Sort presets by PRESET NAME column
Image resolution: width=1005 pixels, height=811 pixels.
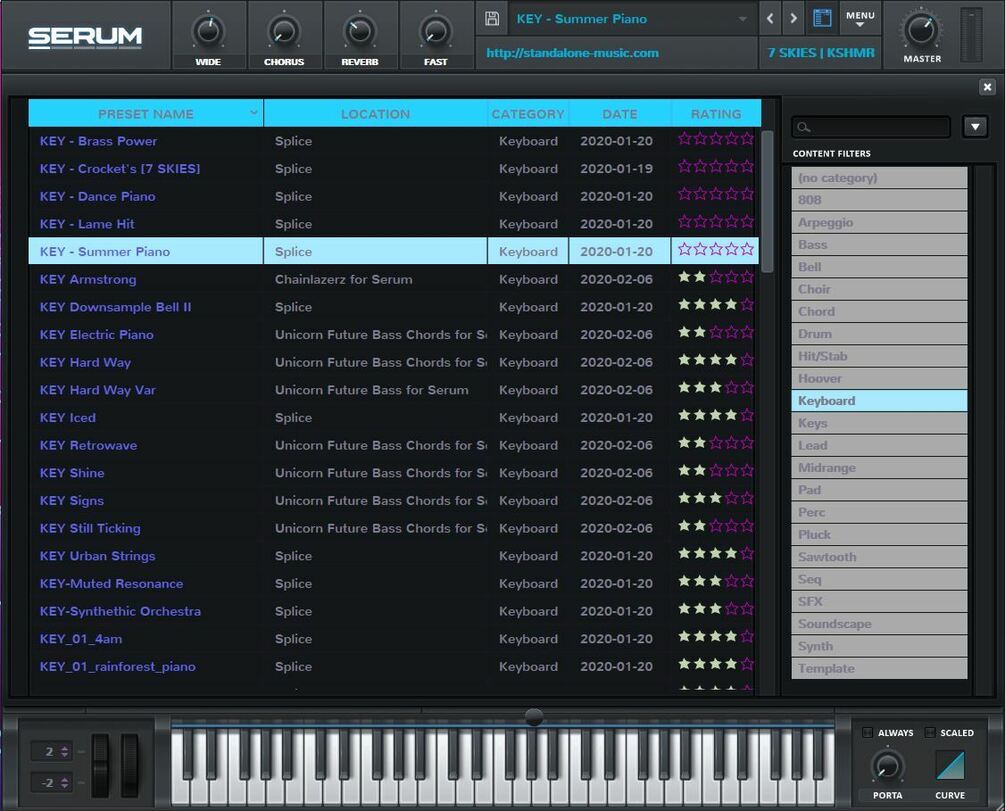145,113
